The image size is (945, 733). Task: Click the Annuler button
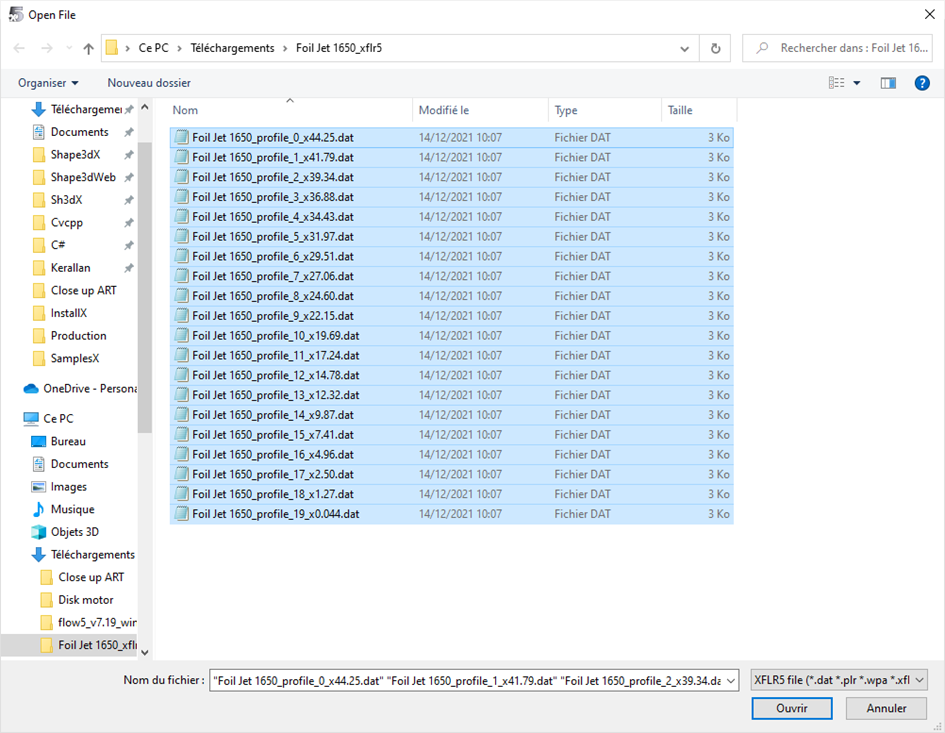[x=886, y=708]
